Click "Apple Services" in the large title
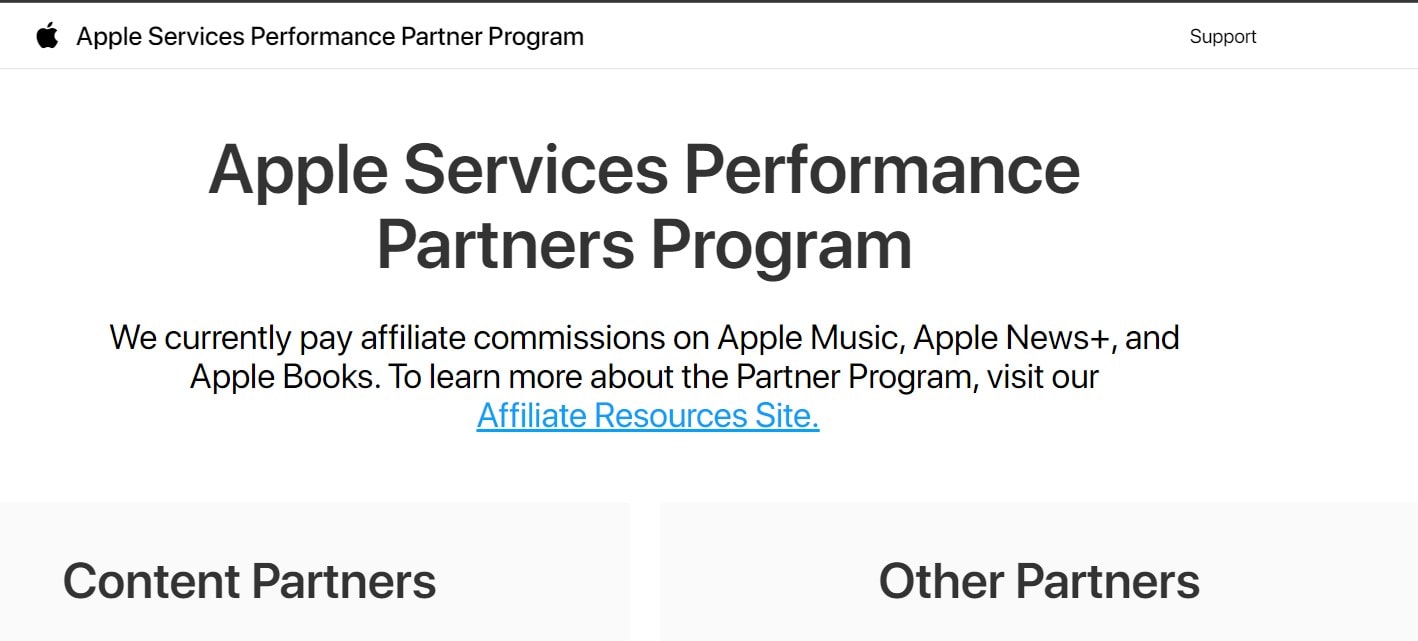The height and width of the screenshot is (641, 1418). coord(438,169)
